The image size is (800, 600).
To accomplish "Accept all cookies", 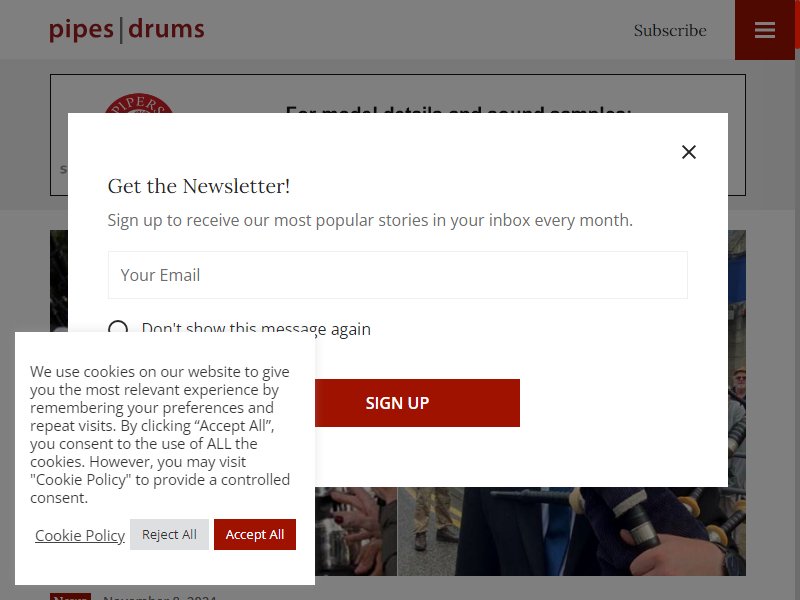I will coord(255,534).
